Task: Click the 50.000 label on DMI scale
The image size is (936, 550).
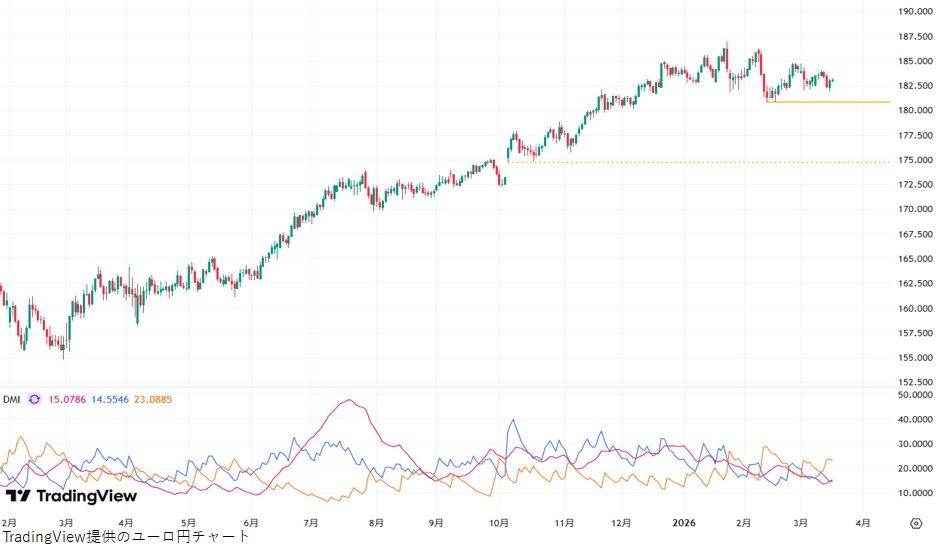Action: click(915, 395)
